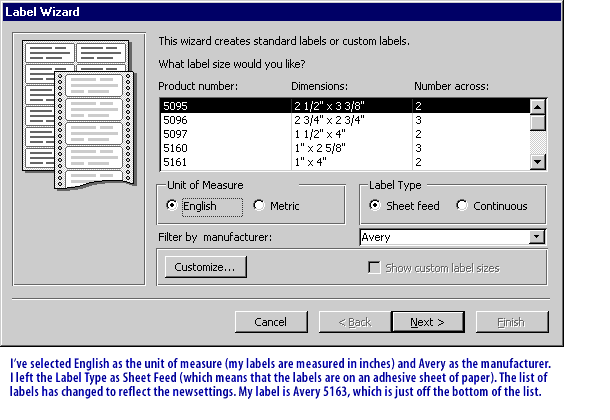Click the label sheets preview image
The width and height of the screenshot is (610, 420).
coord(79,115)
